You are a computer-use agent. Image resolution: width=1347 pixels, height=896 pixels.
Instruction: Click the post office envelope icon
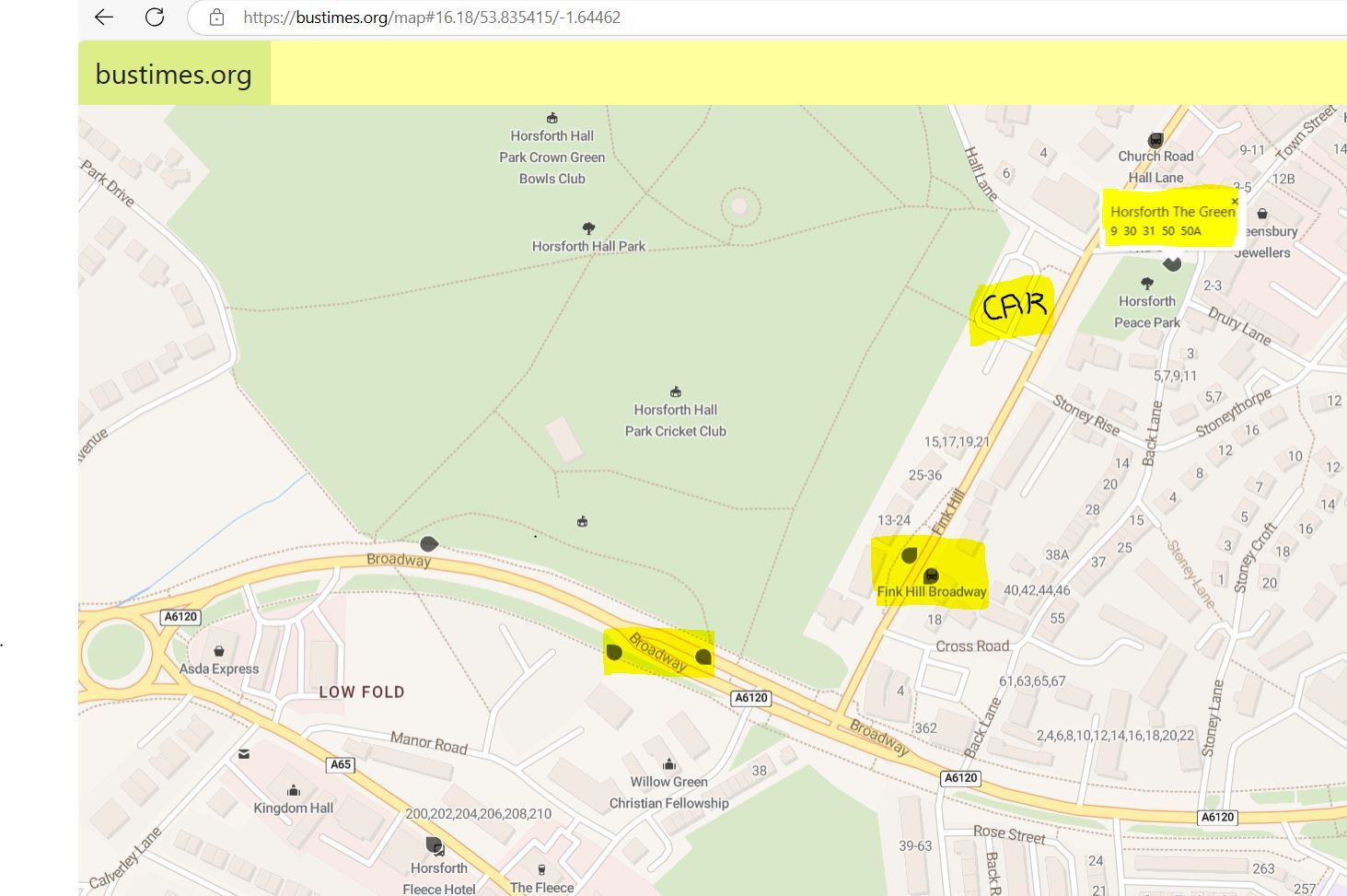(x=244, y=754)
